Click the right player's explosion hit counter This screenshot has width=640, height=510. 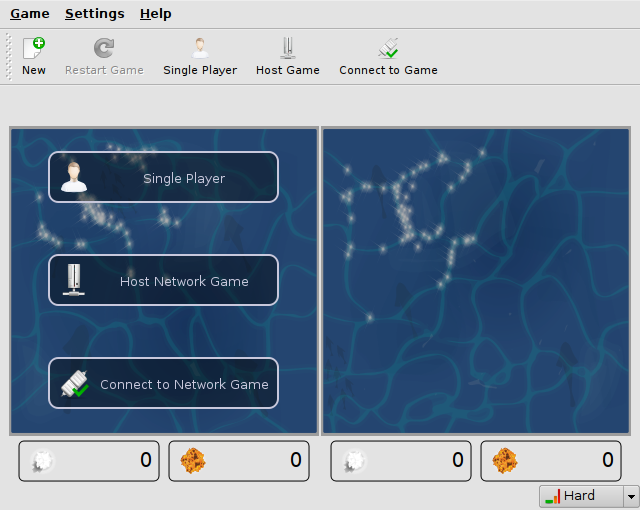click(x=551, y=461)
